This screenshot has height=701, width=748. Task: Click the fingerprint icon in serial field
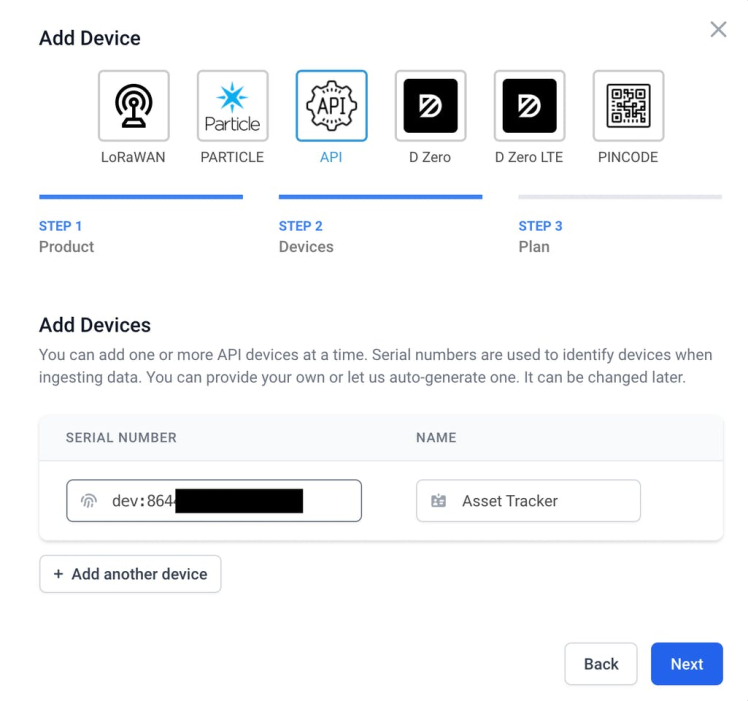pos(89,501)
